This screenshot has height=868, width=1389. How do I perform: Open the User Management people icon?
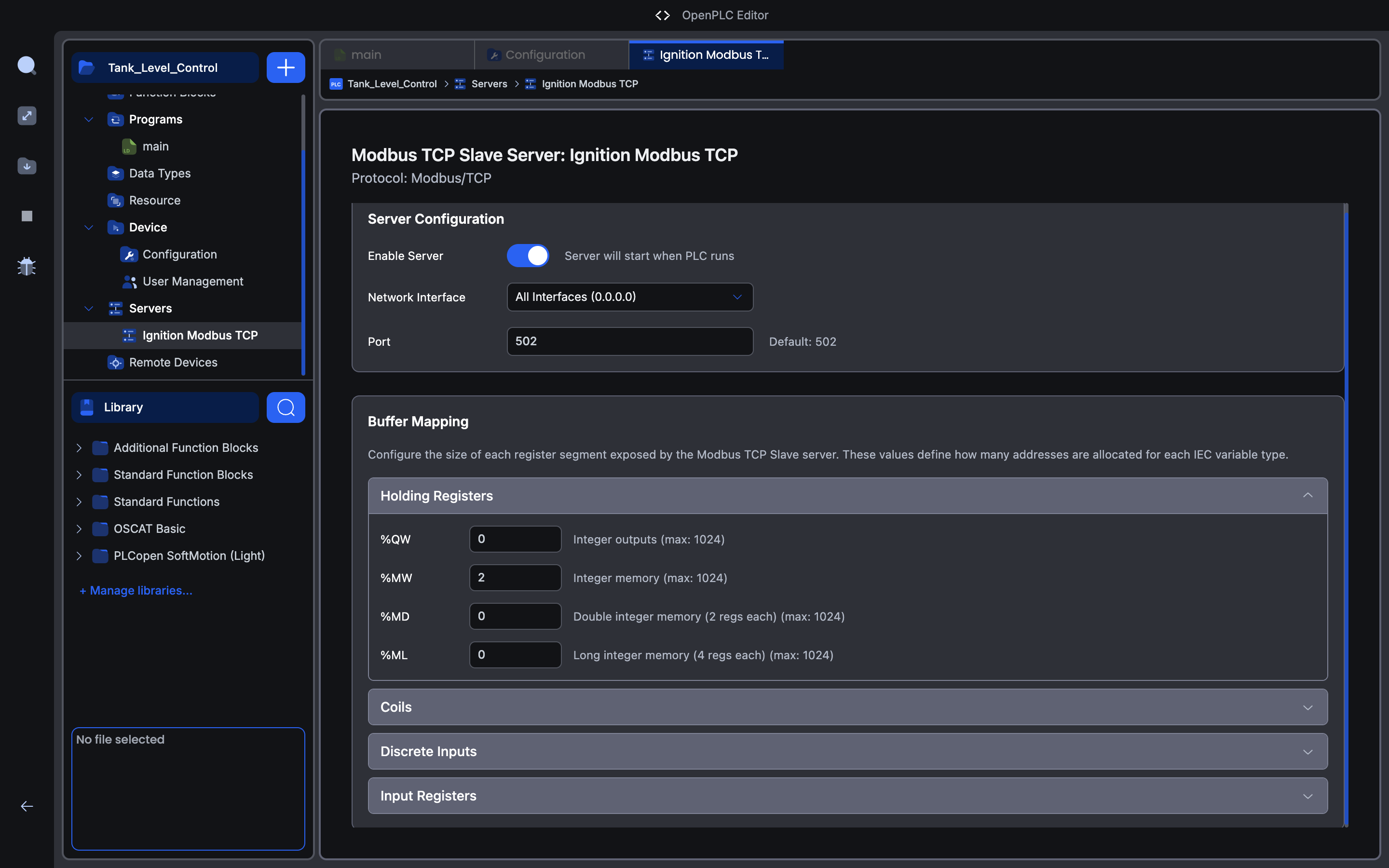pyautogui.click(x=129, y=281)
